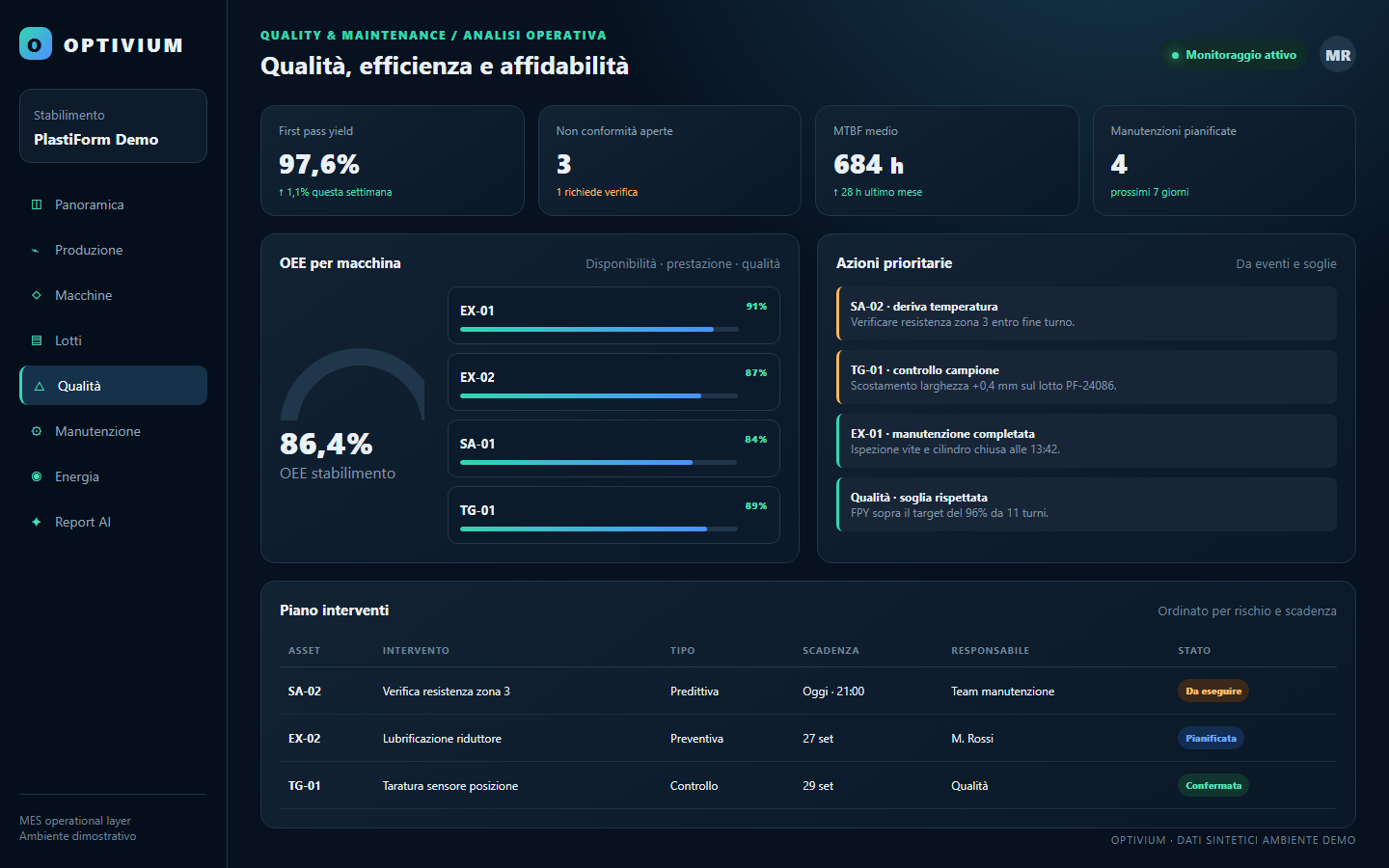Click the STATO column header
This screenshot has width=1389, height=868.
tap(1194, 651)
